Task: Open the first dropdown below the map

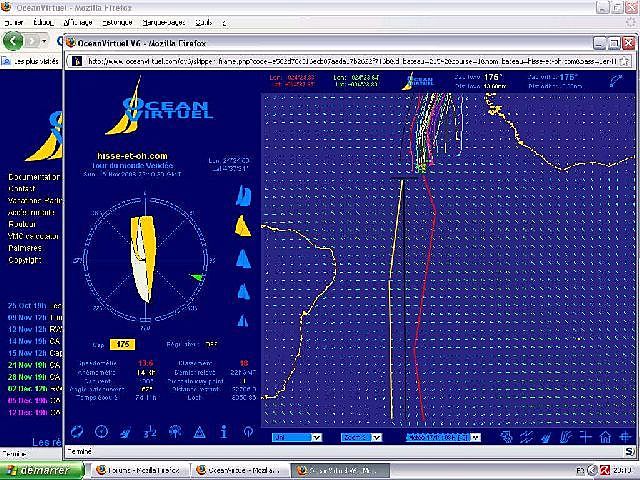Action: point(297,437)
